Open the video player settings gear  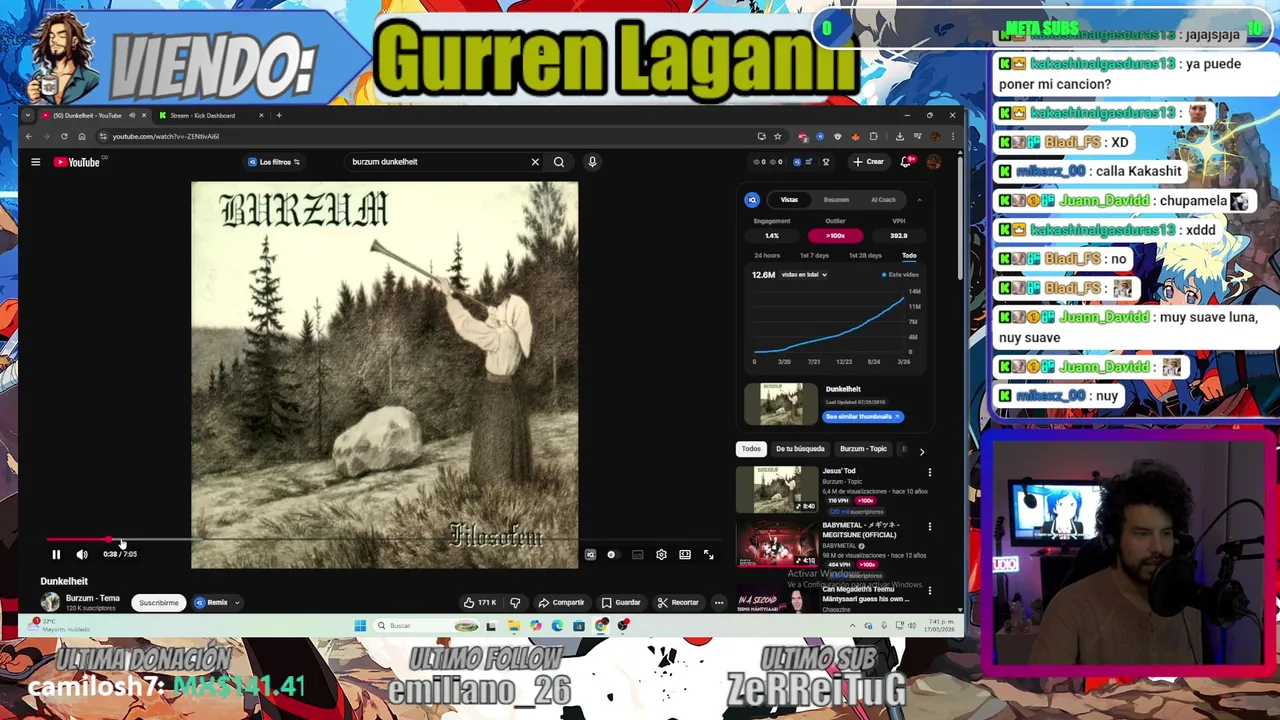point(661,554)
